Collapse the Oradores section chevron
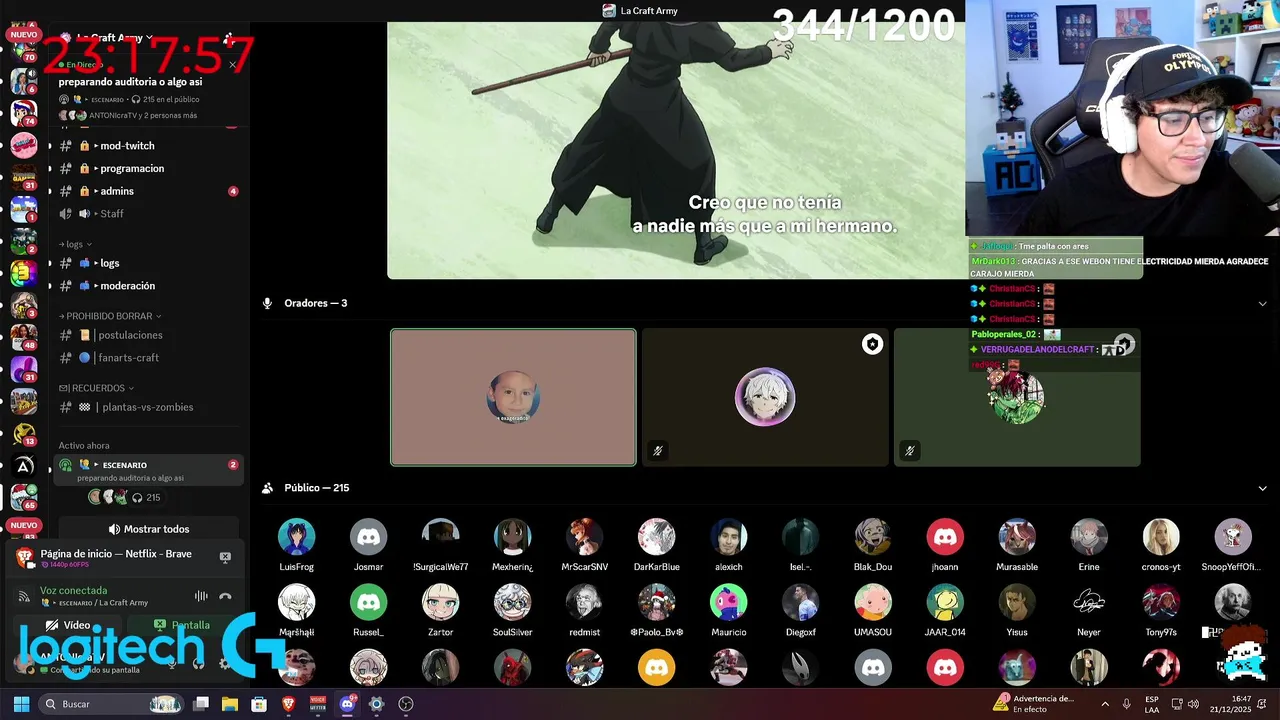The image size is (1280, 720). (x=1262, y=304)
